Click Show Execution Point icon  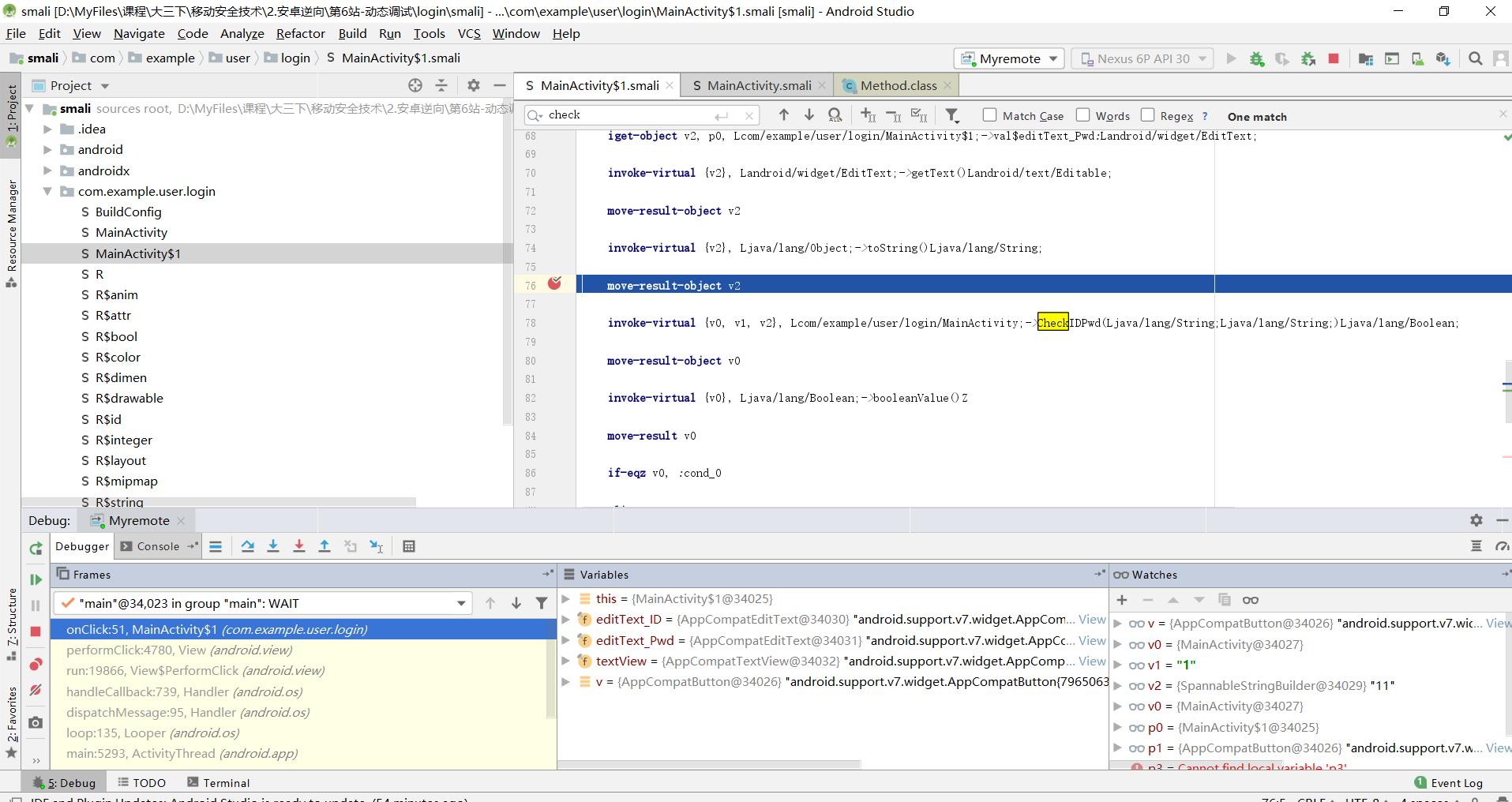[x=215, y=546]
